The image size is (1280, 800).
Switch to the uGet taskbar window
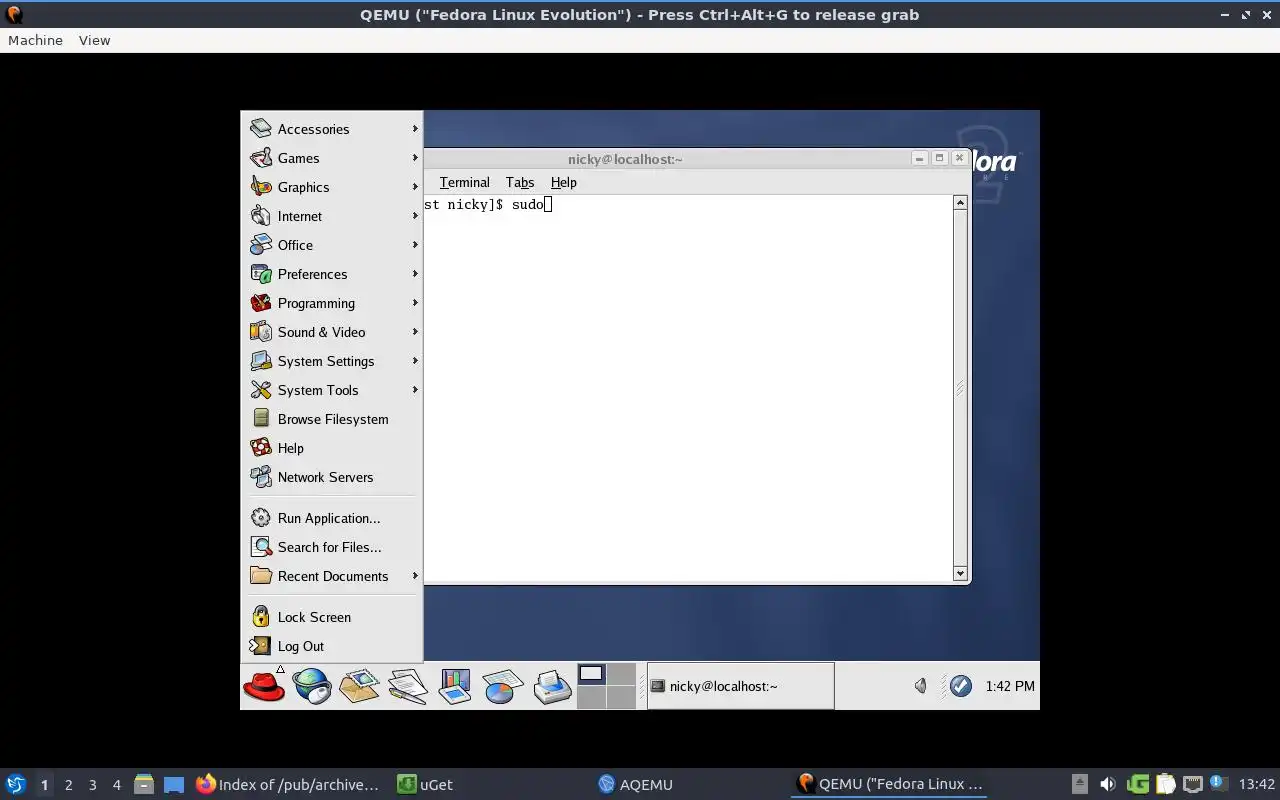pyautogui.click(x=426, y=784)
